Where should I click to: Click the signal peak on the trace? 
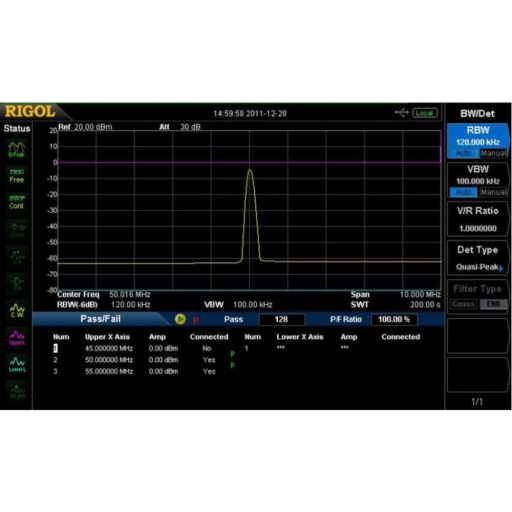(250, 170)
